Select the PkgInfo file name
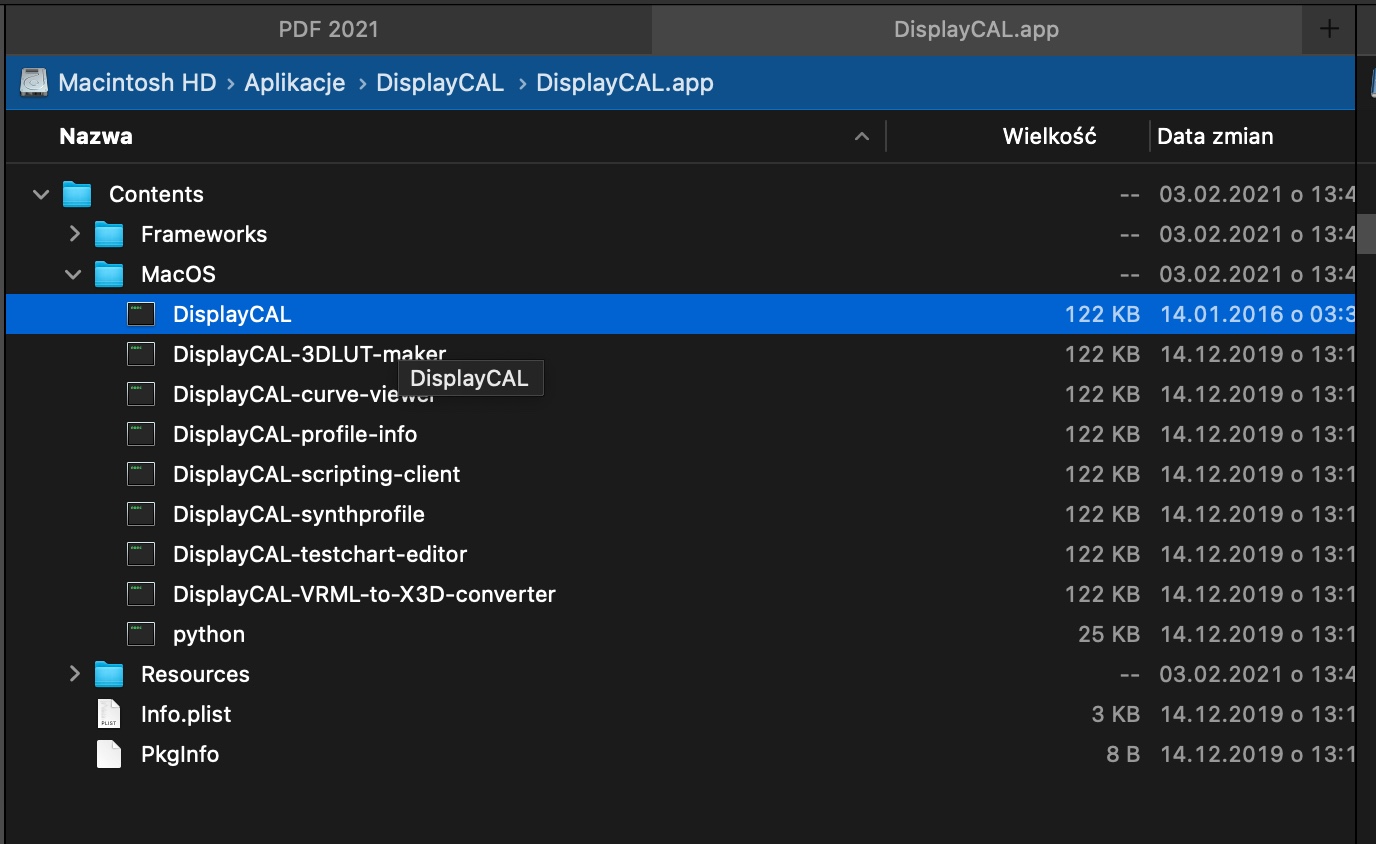Image resolution: width=1376 pixels, height=844 pixels. point(180,754)
